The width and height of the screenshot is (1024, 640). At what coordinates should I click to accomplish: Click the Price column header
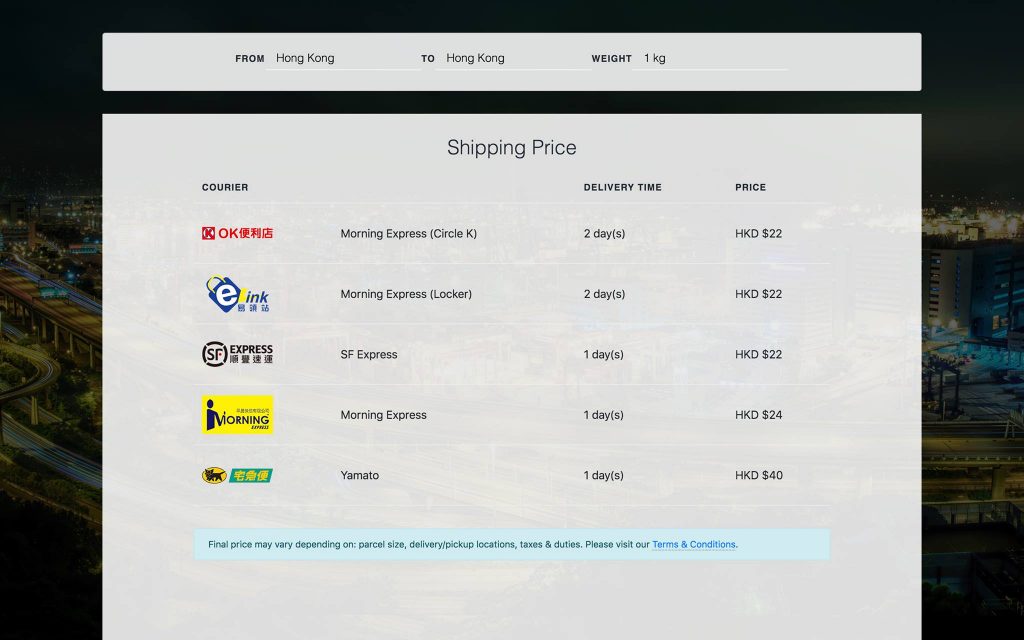point(750,187)
